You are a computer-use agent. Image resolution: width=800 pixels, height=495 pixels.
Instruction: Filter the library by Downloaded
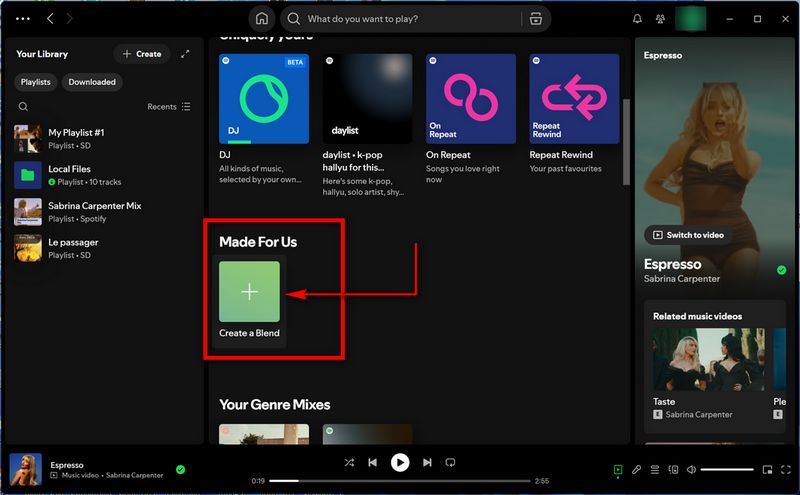coord(92,82)
